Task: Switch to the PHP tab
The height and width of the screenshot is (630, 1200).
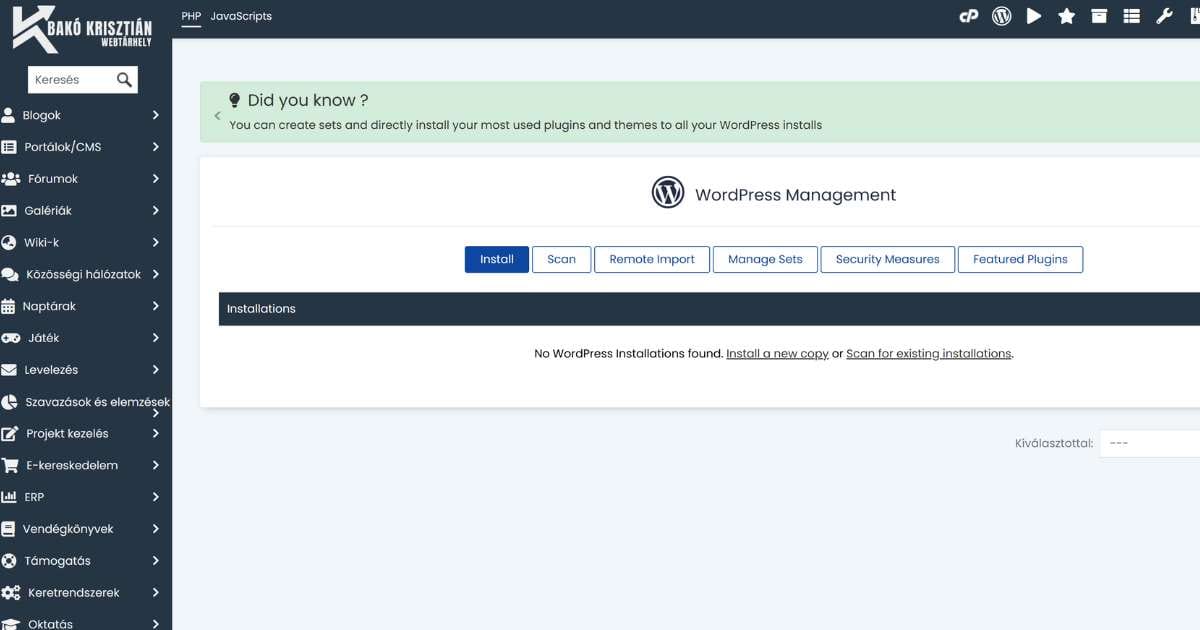Action: pyautogui.click(x=191, y=16)
